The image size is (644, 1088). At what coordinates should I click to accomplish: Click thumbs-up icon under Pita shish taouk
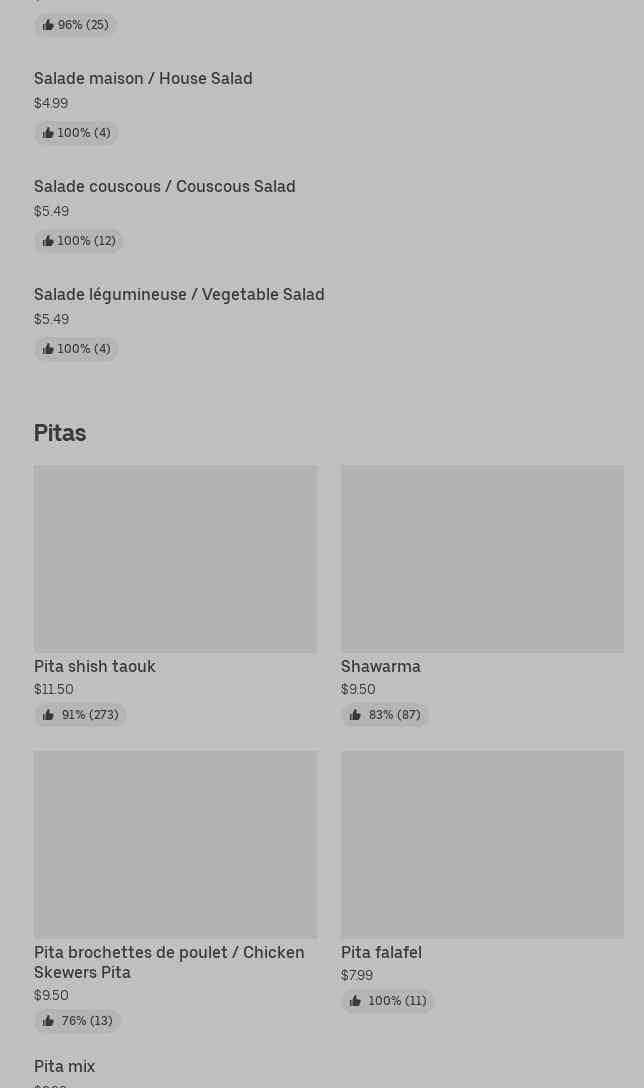click(x=48, y=715)
